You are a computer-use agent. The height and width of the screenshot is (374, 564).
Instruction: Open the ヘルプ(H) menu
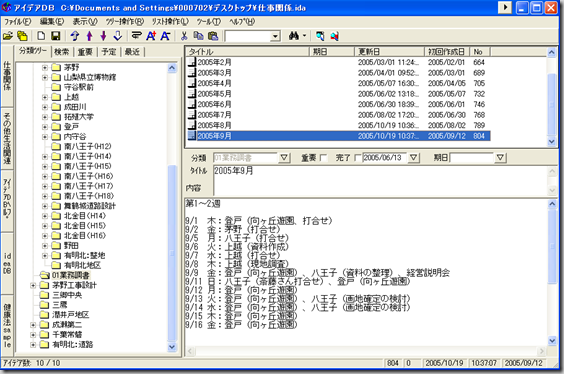tap(242, 22)
